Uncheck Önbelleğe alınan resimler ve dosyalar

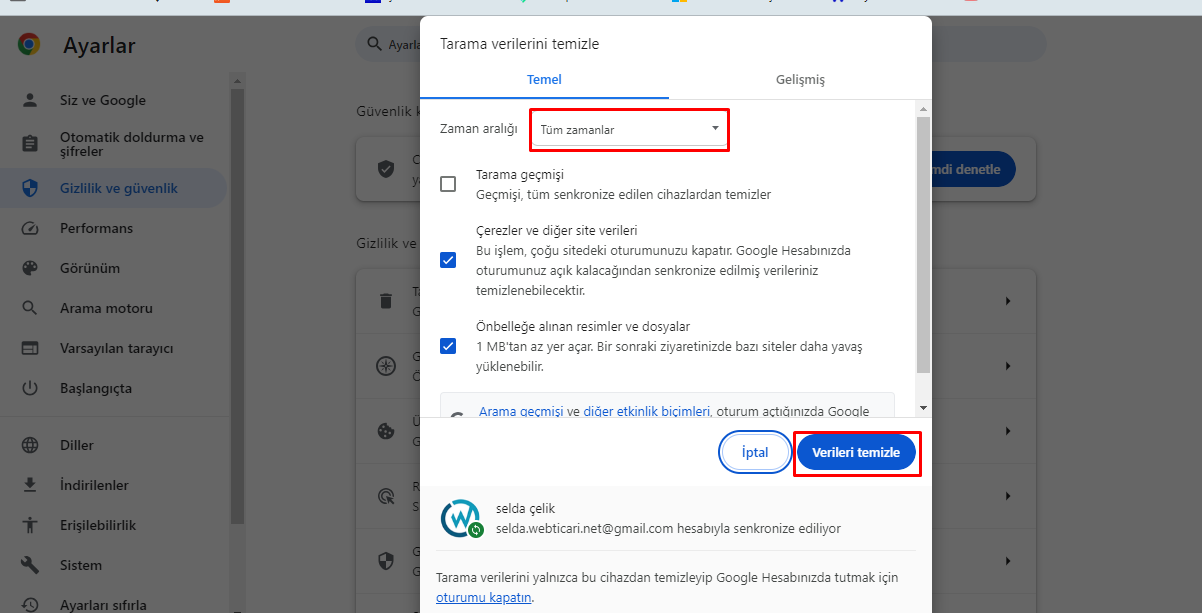pos(448,346)
